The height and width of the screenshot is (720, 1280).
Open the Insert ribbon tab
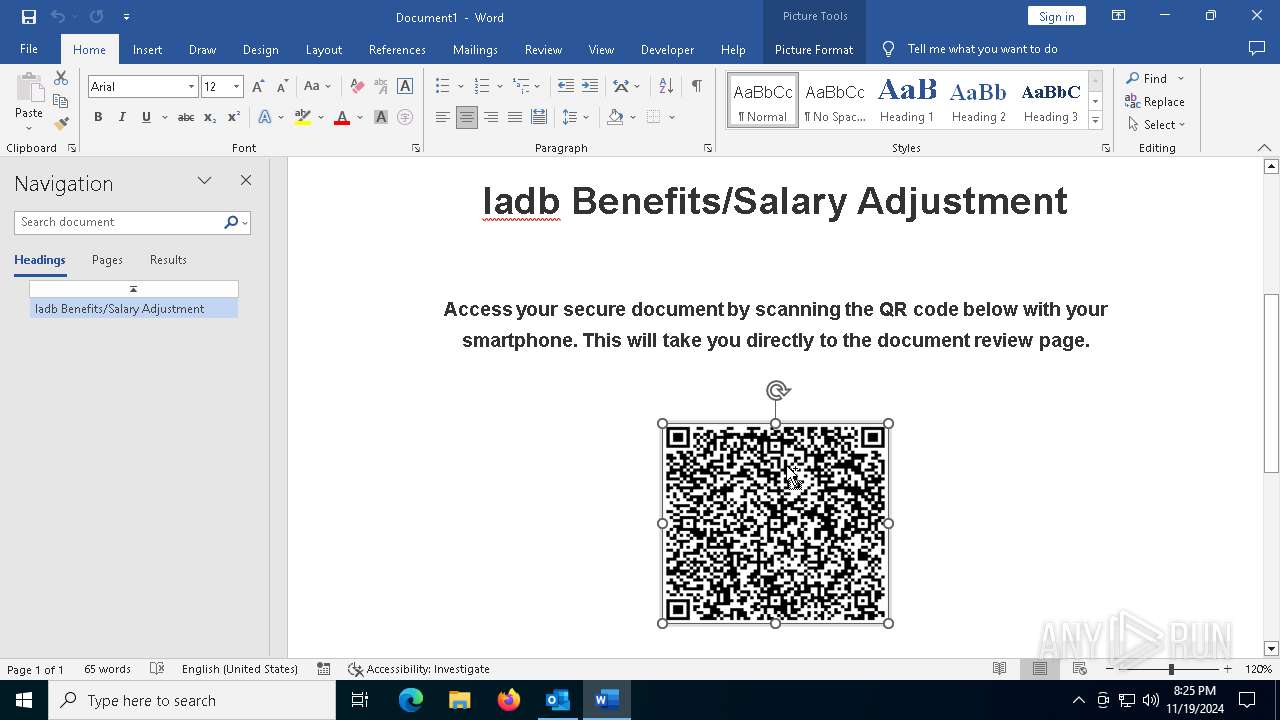147,49
